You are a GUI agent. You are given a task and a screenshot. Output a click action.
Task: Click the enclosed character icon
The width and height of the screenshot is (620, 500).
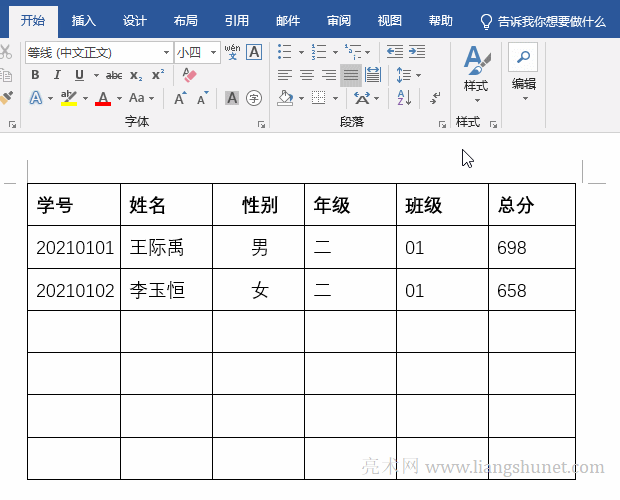tap(254, 98)
